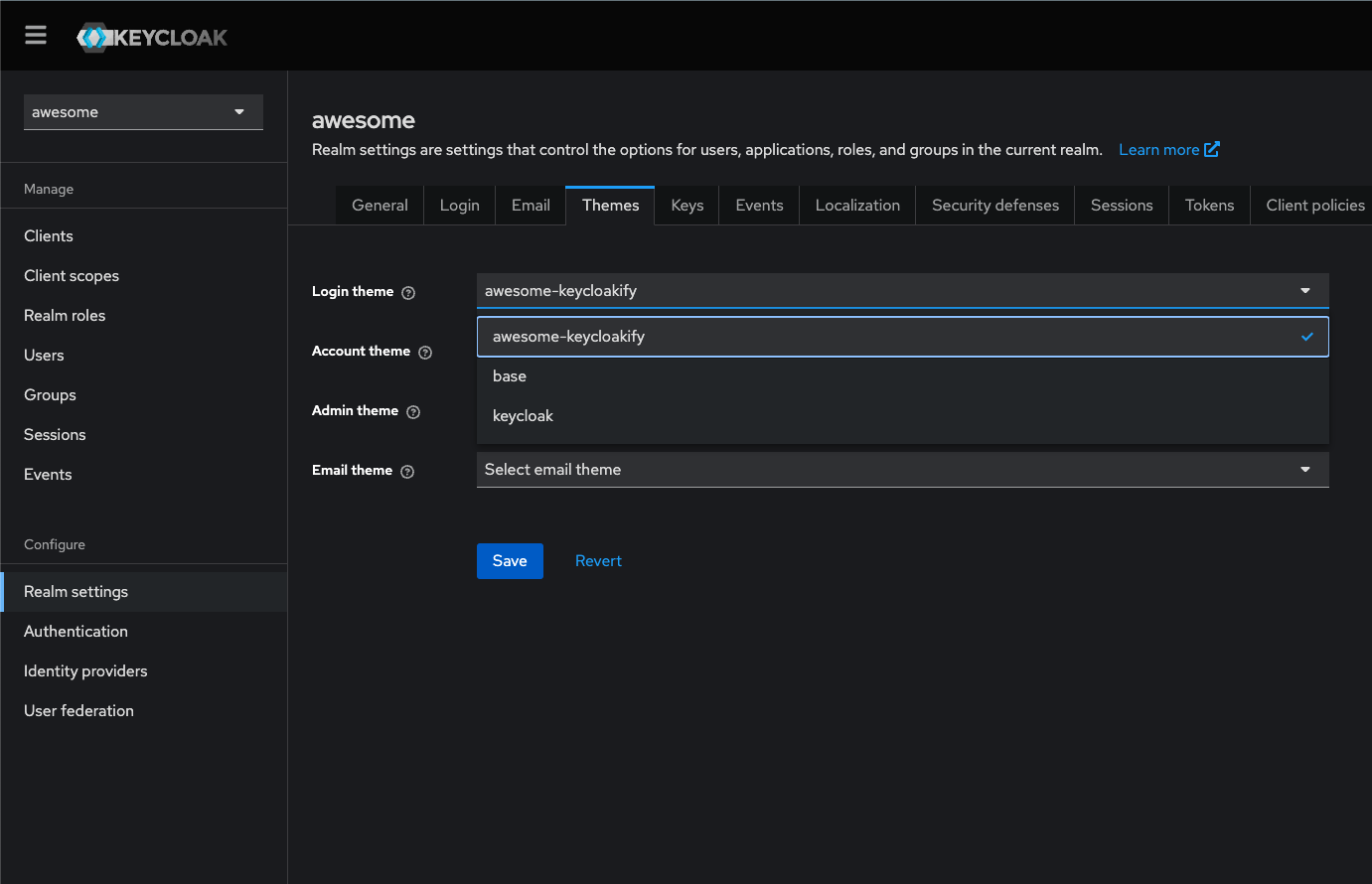
Task: Click the external link icon beside Learn more
Action: [1212, 149]
